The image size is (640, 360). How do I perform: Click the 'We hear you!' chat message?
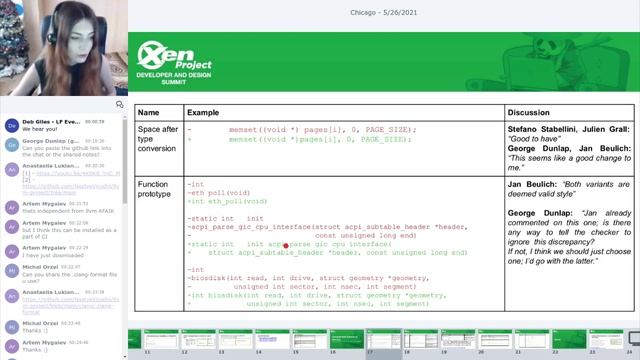click(40, 129)
